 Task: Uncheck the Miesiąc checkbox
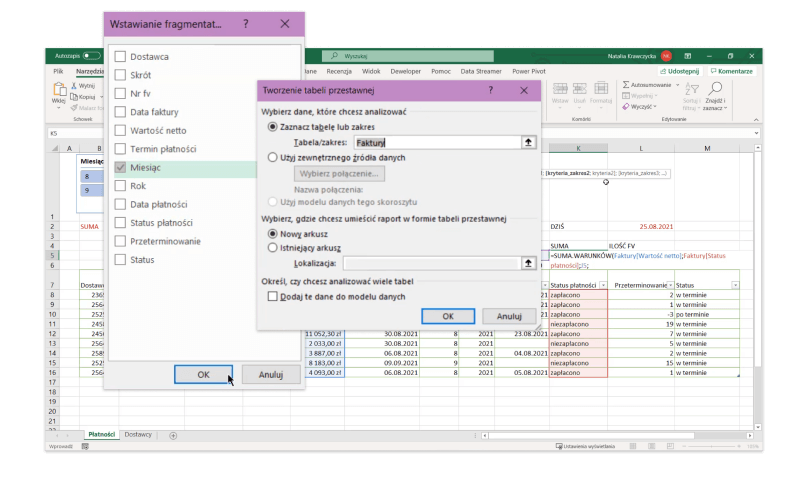[x=121, y=167]
